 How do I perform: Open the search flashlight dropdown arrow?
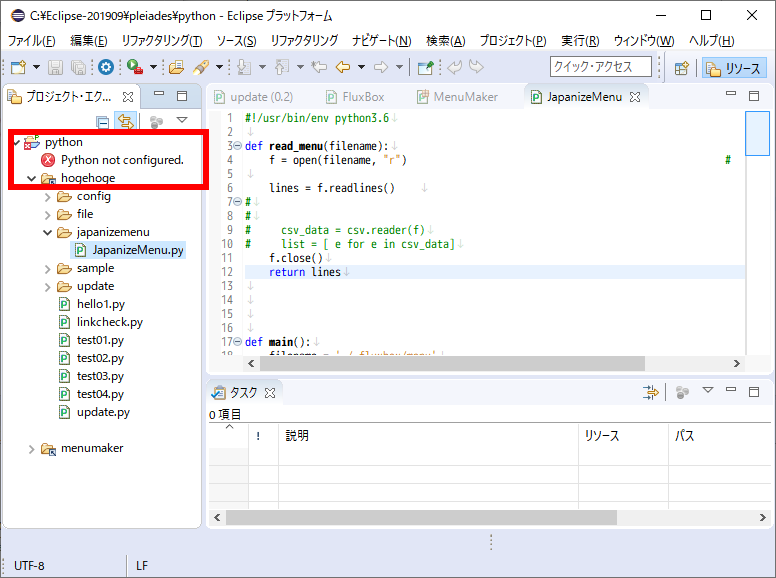(219, 67)
